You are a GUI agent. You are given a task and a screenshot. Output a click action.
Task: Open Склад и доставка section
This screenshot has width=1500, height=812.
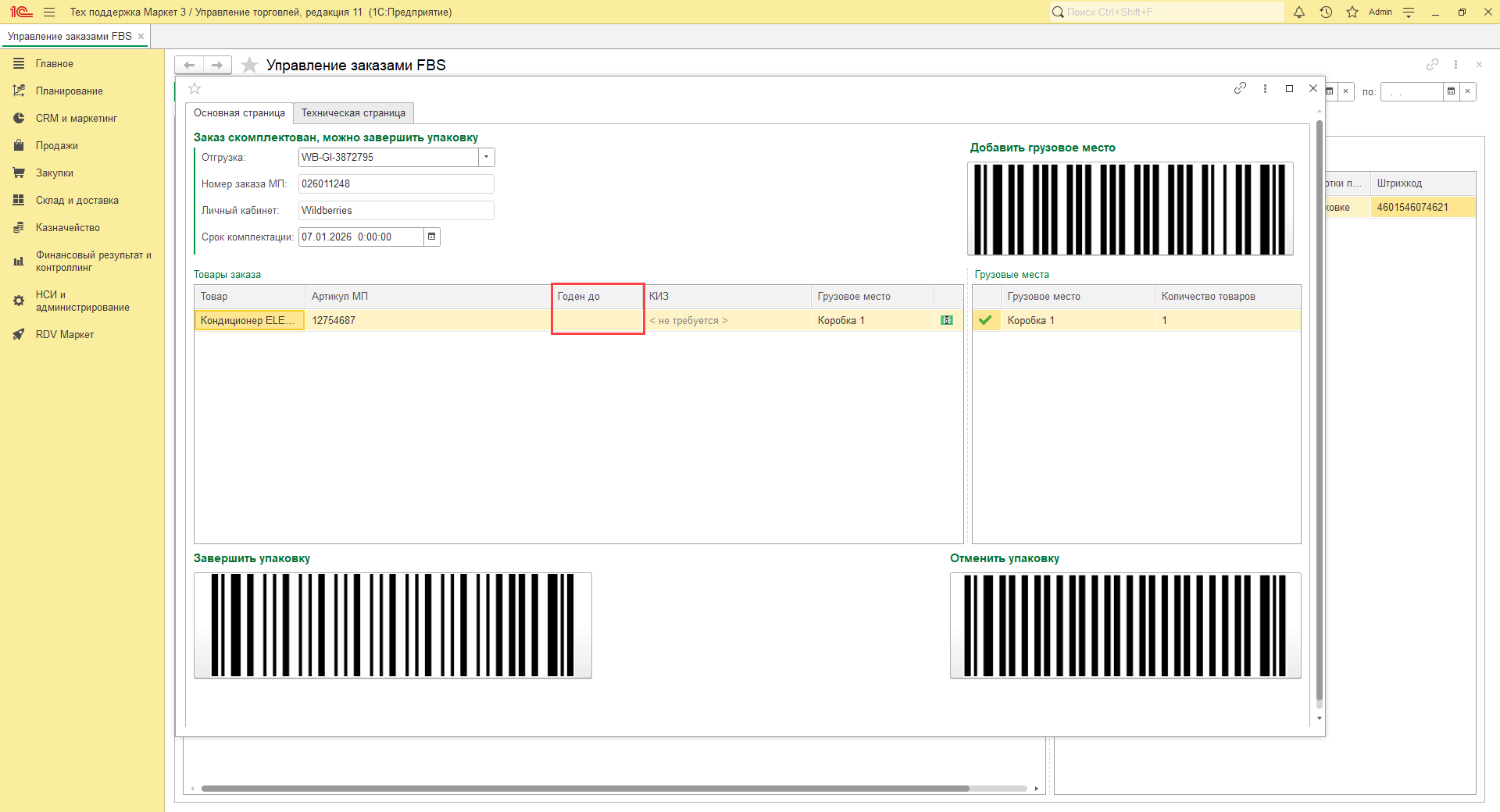77,201
